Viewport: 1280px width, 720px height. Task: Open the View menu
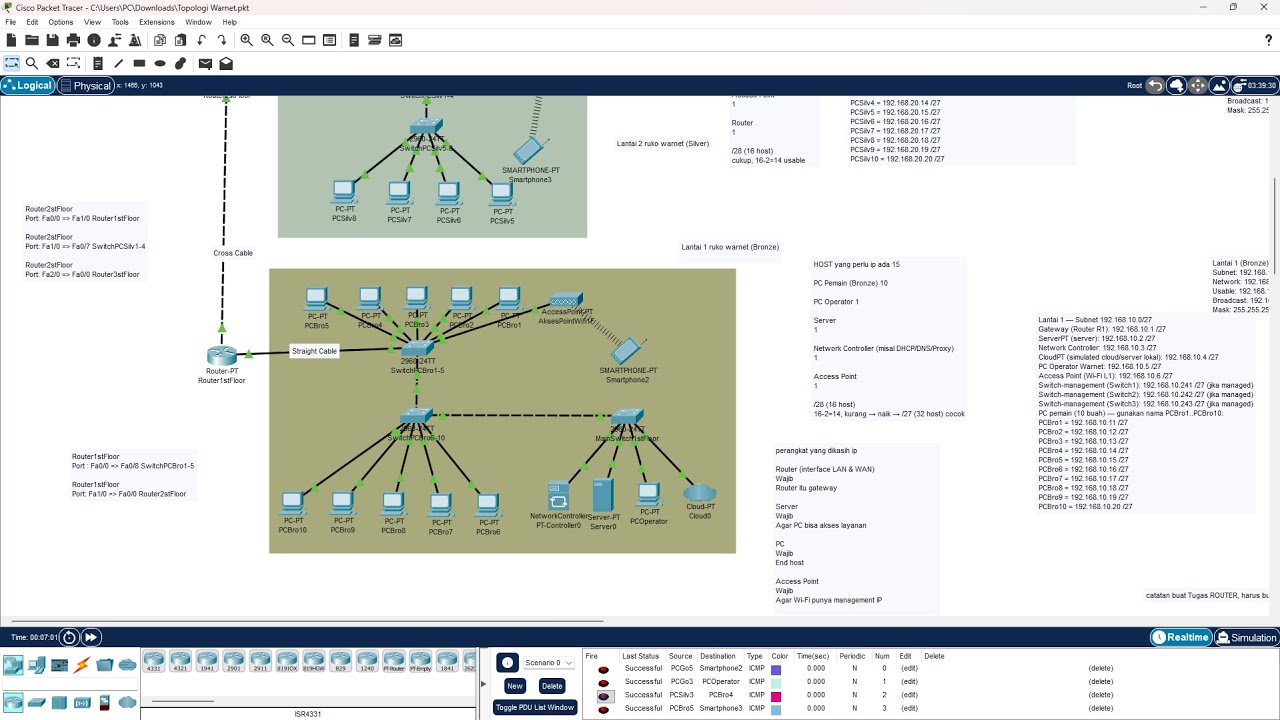[92, 22]
